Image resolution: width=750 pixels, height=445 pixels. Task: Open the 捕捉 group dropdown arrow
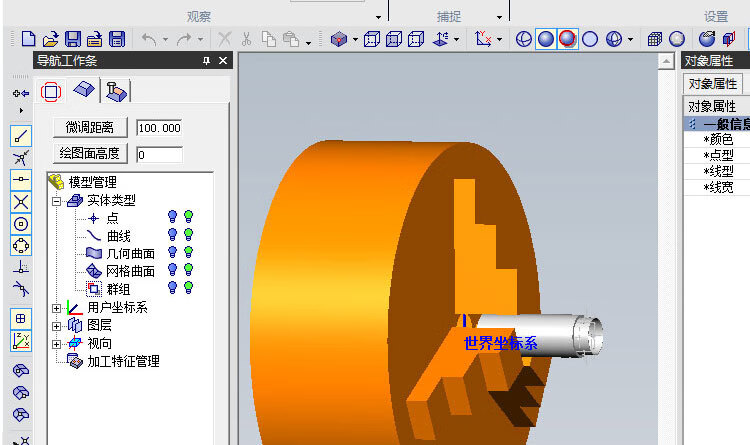499,17
